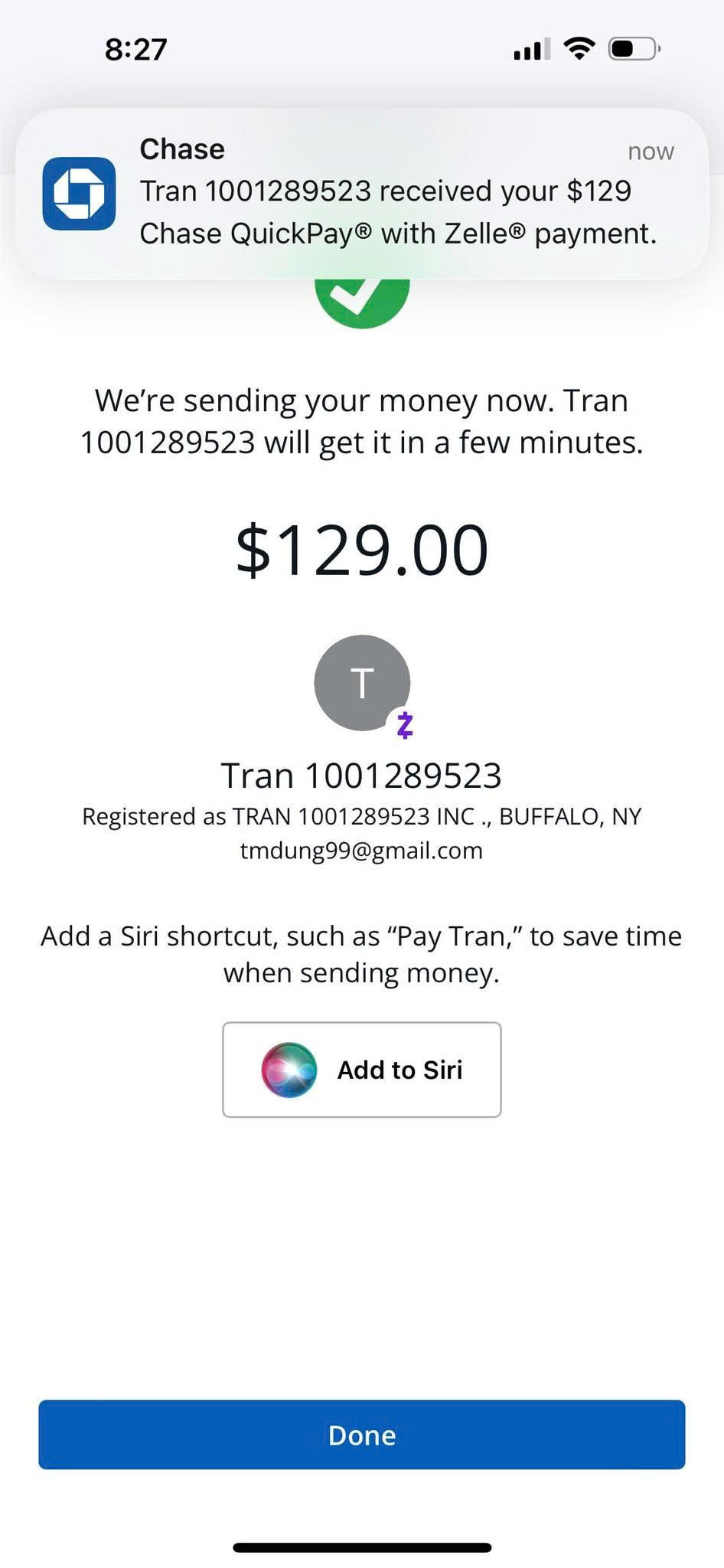
Task: Tap the Chase app icon in notification
Action: pos(79,194)
